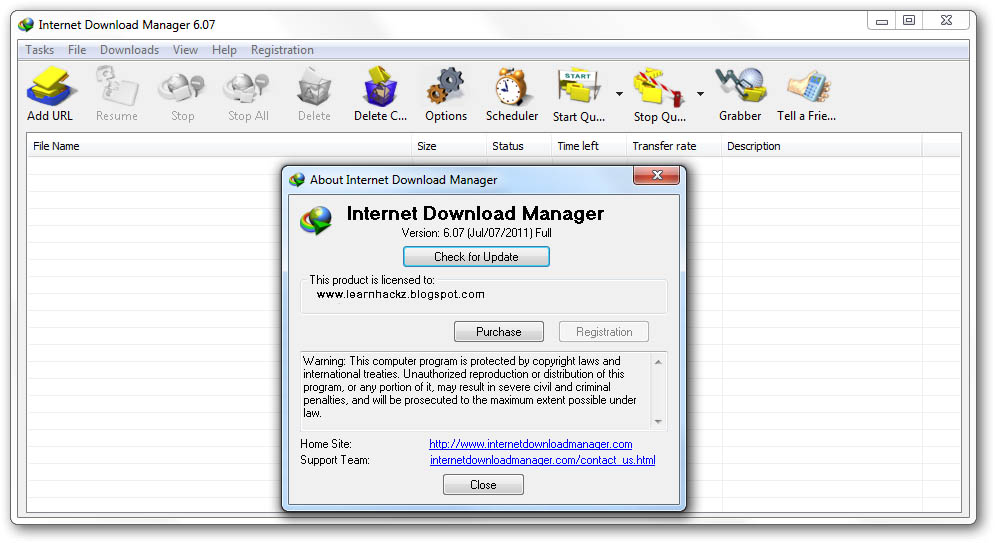Sort by the Transfer rate column header

674,146
